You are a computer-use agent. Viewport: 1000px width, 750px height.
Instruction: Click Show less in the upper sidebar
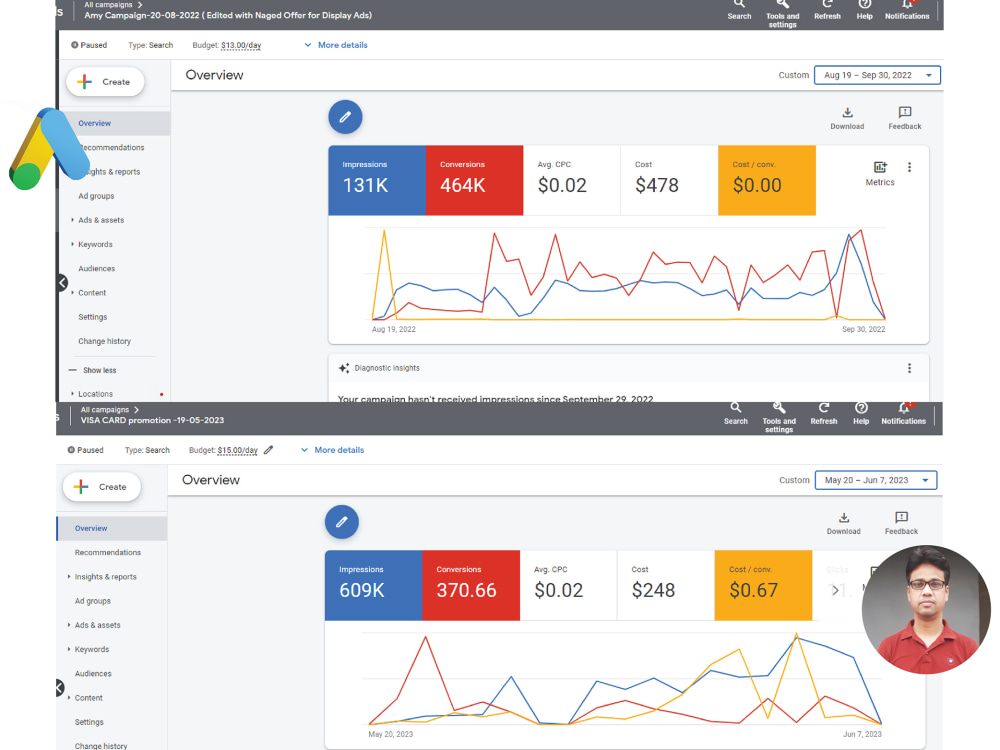(92, 370)
